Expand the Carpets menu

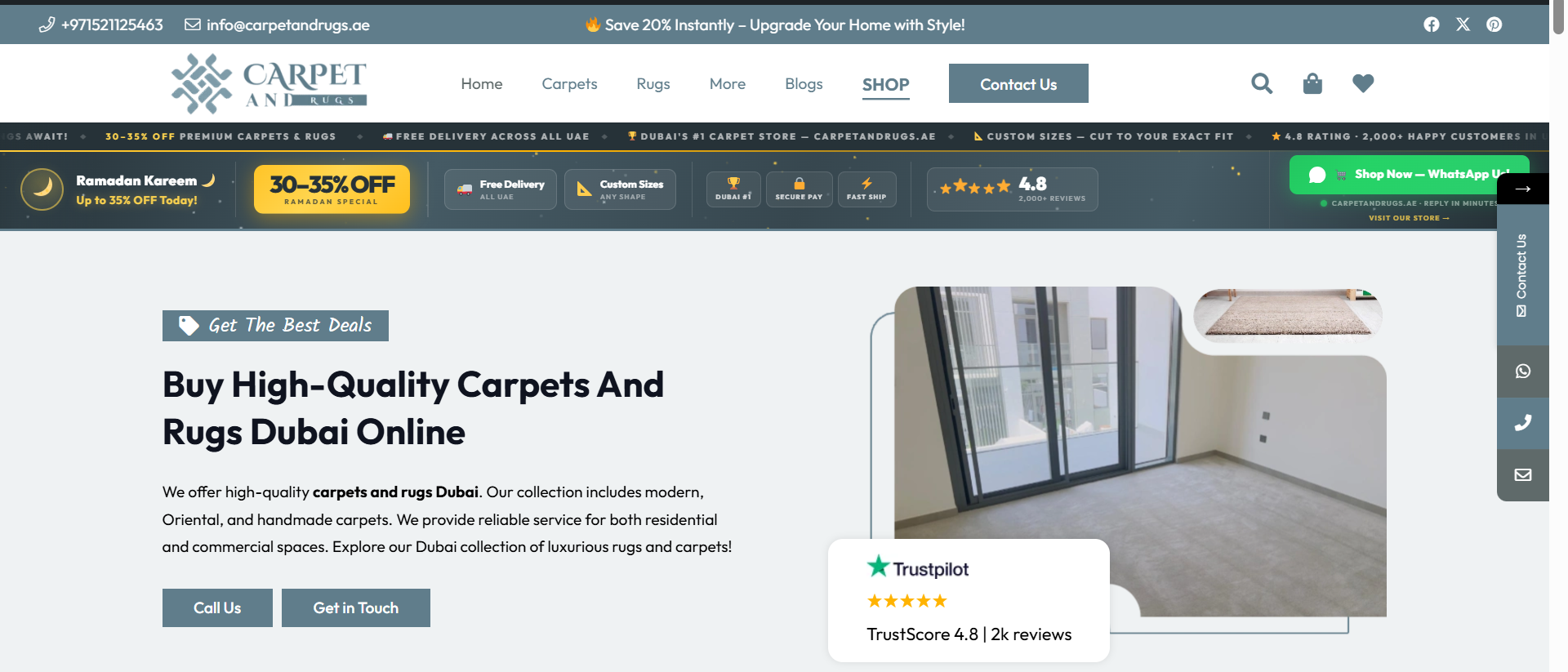pos(569,84)
